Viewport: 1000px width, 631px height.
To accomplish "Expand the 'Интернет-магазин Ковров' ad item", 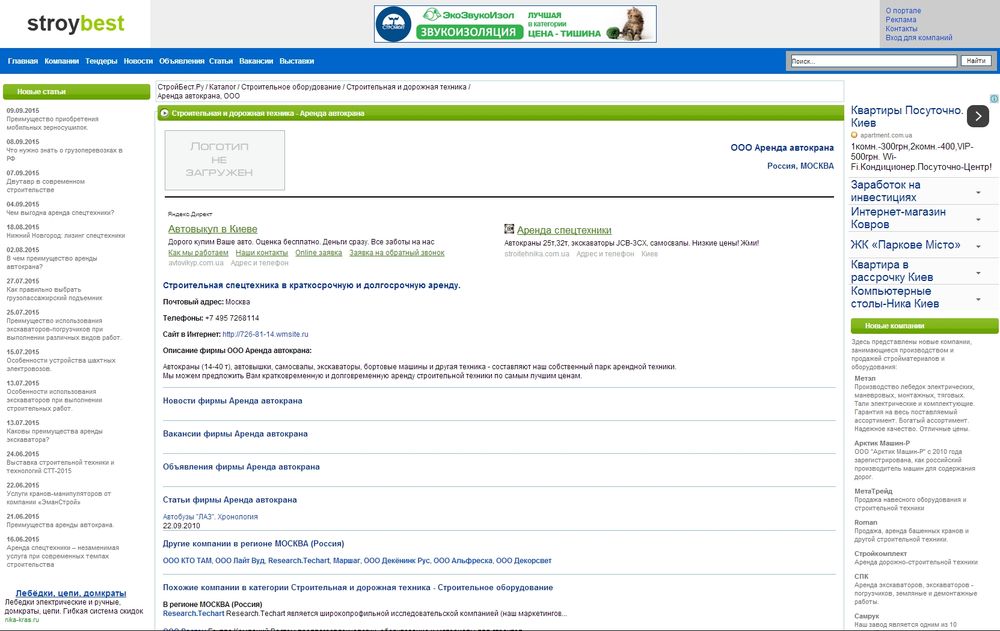I will point(978,219).
